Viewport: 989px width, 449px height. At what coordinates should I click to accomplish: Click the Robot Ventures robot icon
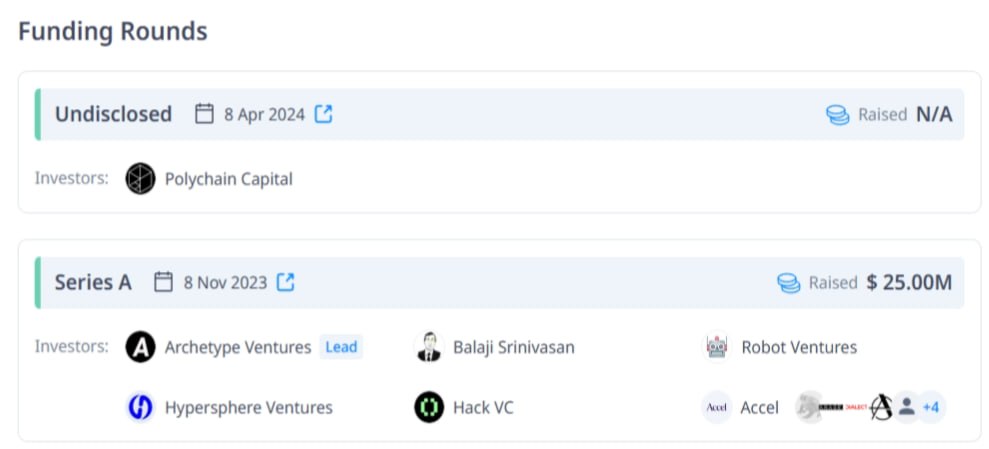[x=717, y=347]
